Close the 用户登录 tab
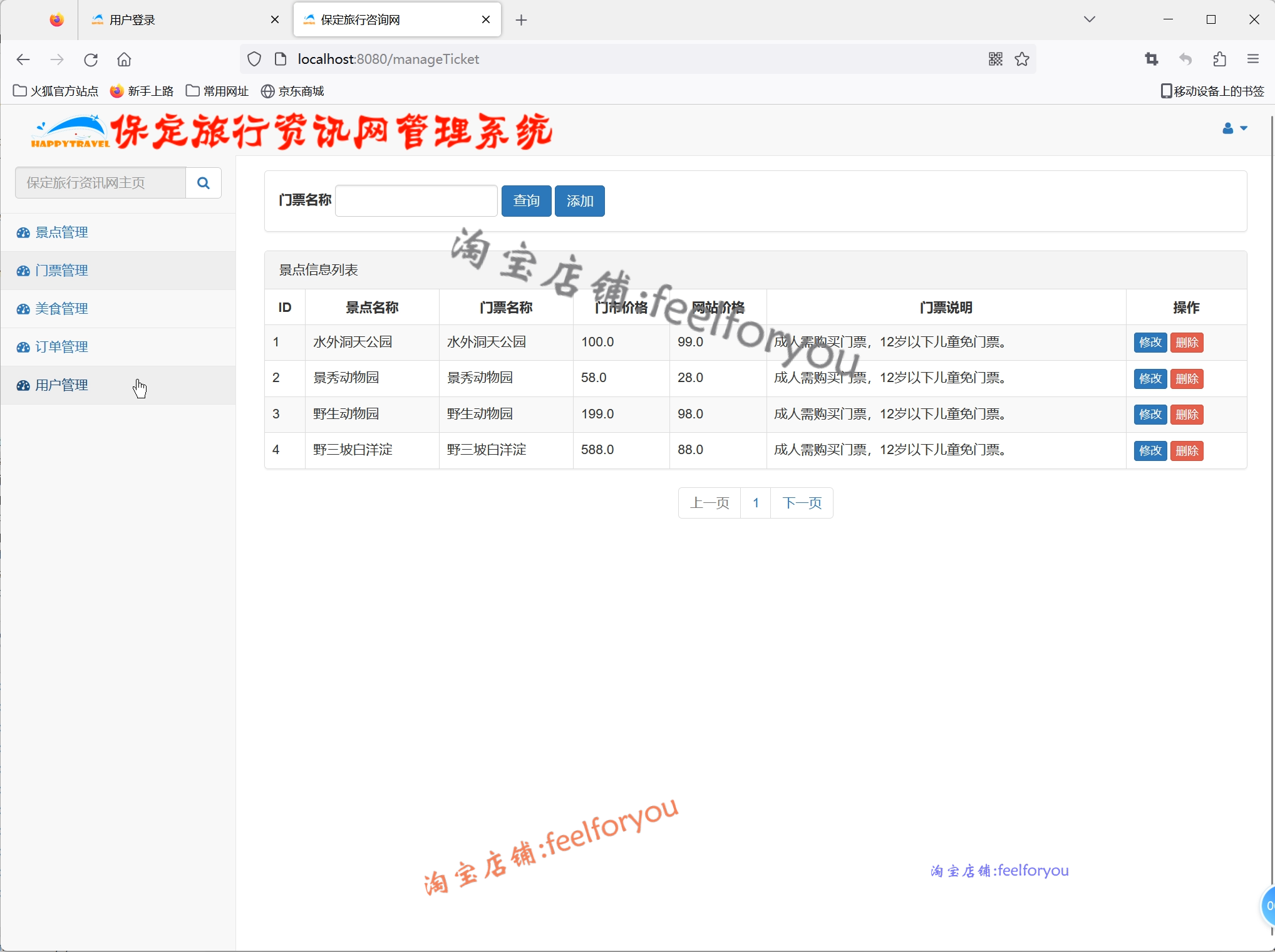This screenshot has width=1275, height=952. tap(274, 20)
